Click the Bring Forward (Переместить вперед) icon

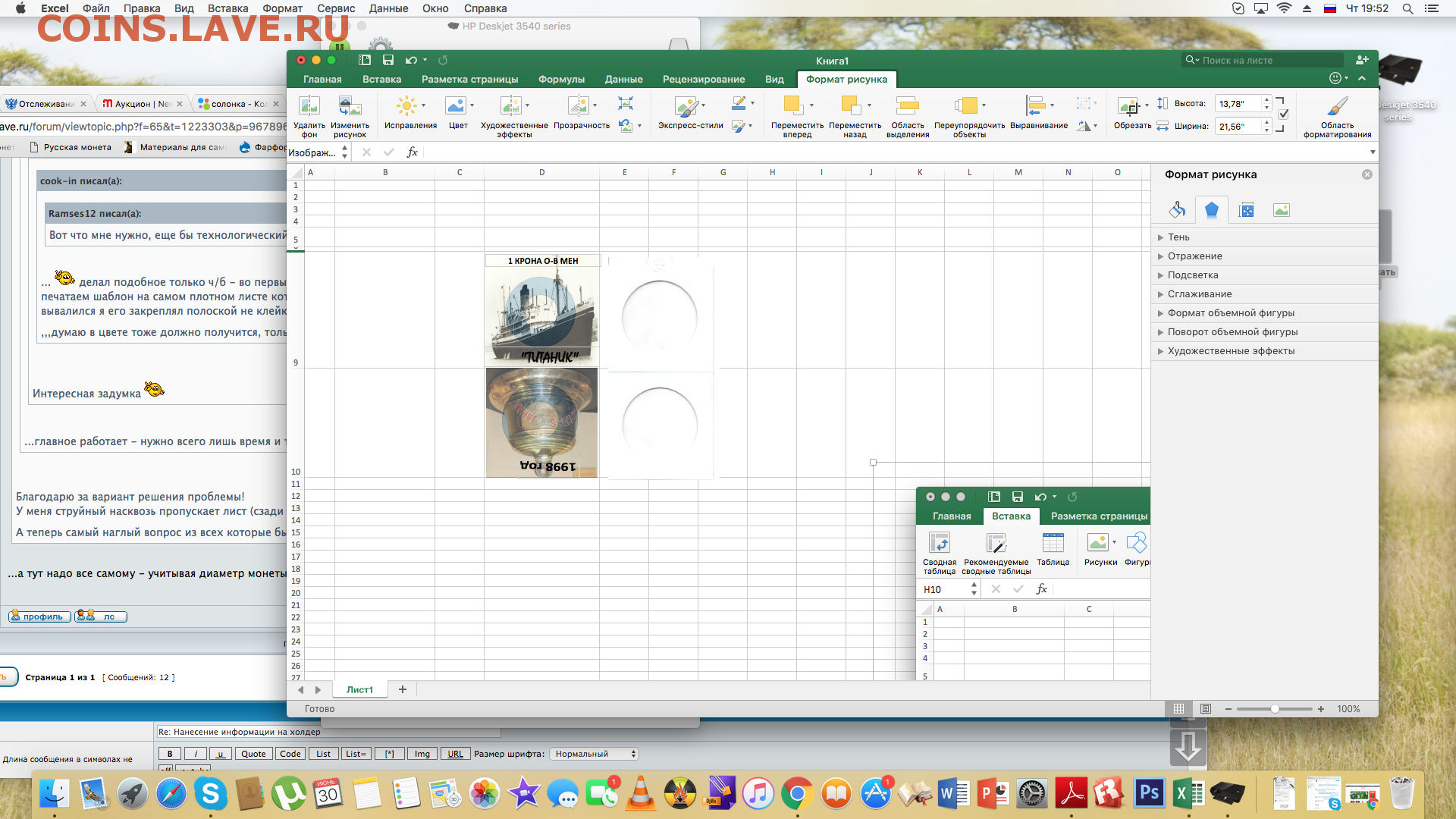[x=793, y=105]
